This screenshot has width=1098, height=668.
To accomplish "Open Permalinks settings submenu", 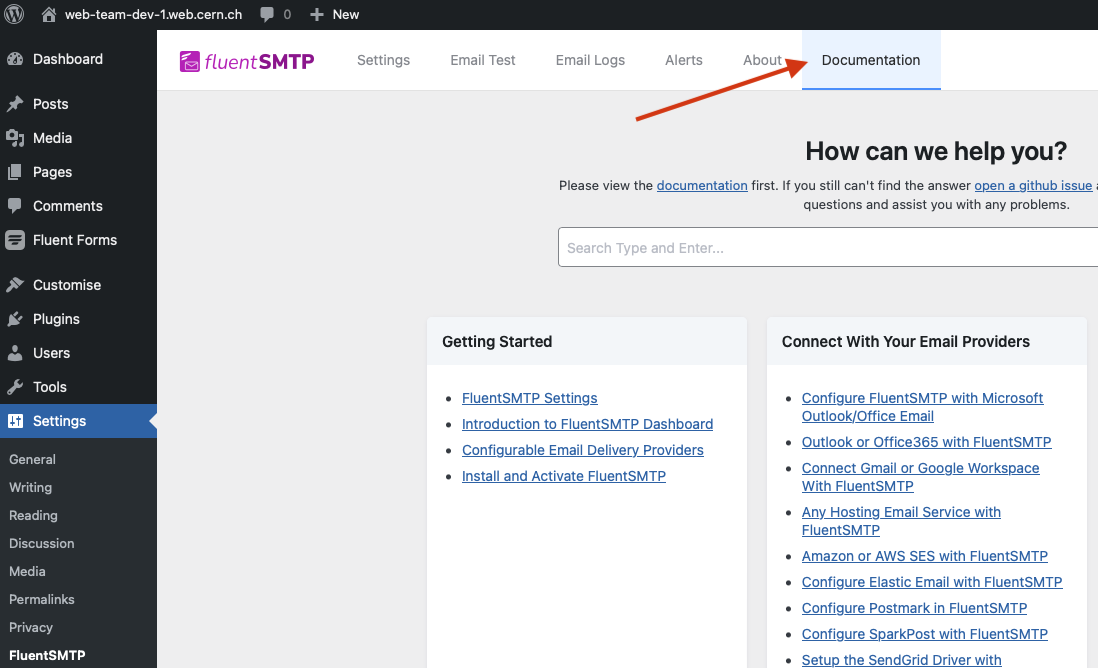I will [x=41, y=599].
